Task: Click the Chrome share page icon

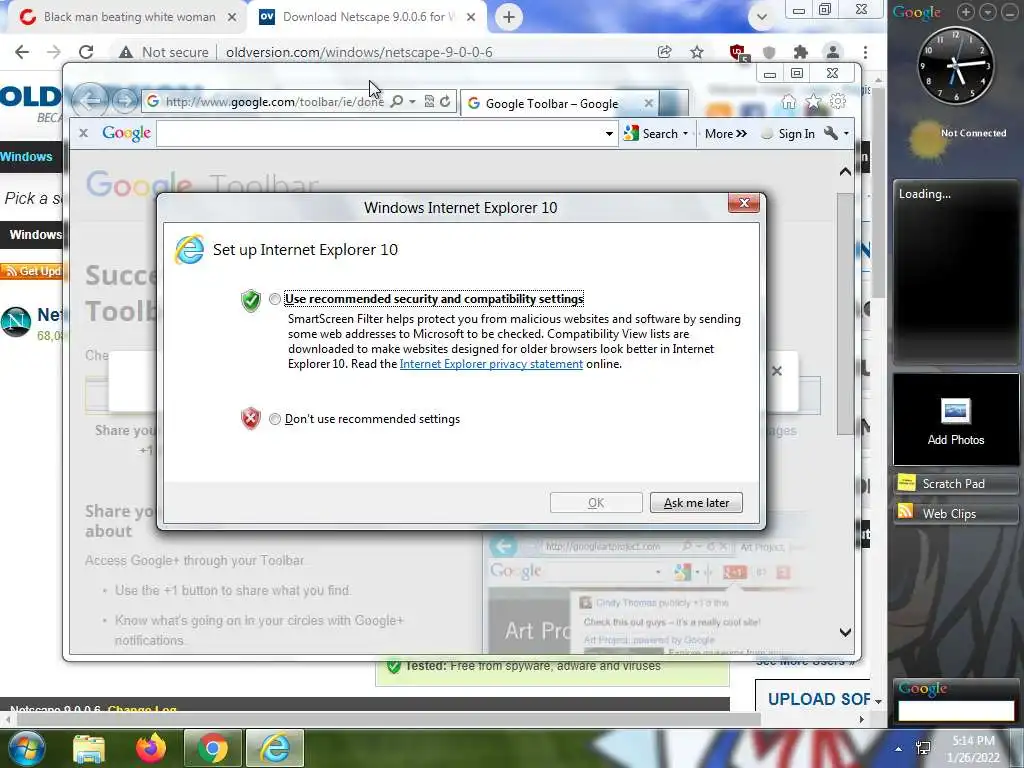Action: pos(665,52)
